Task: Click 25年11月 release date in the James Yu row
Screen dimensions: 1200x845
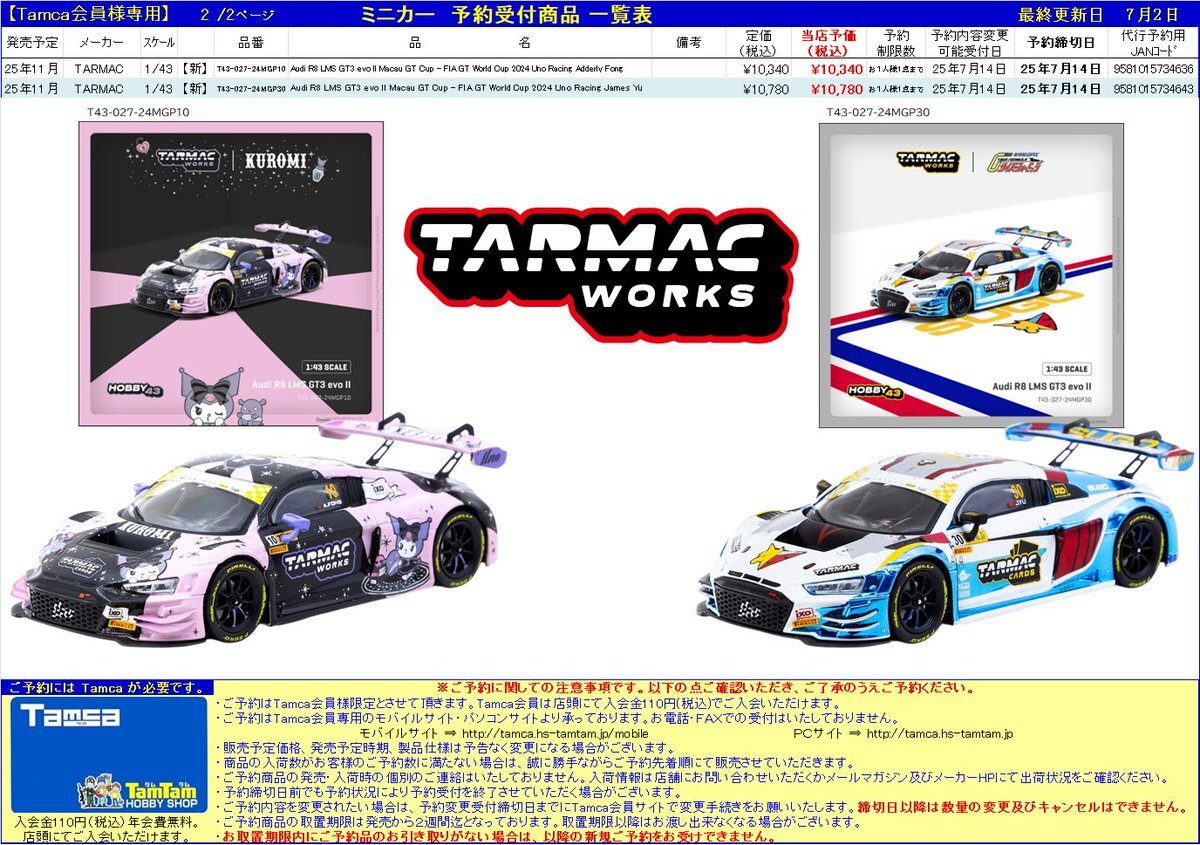Action: (x=32, y=89)
